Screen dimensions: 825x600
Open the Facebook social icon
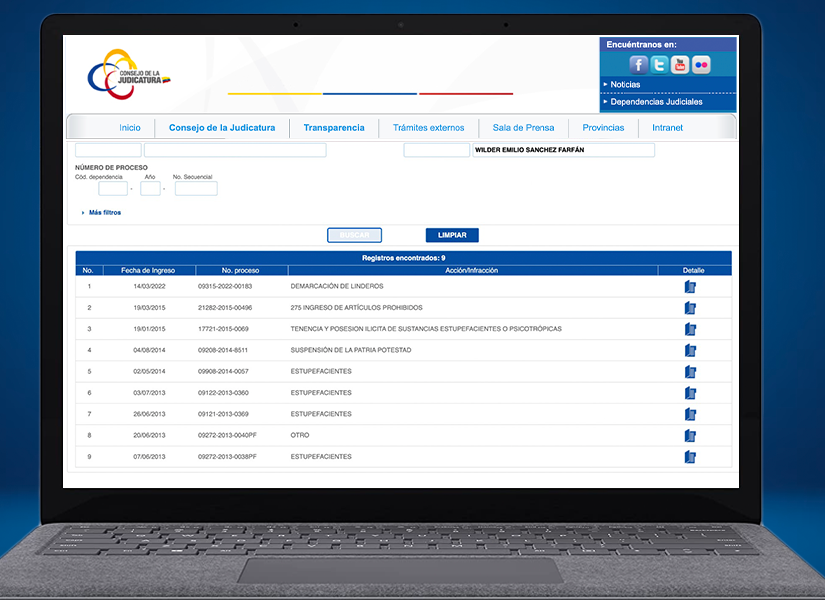[x=638, y=65]
